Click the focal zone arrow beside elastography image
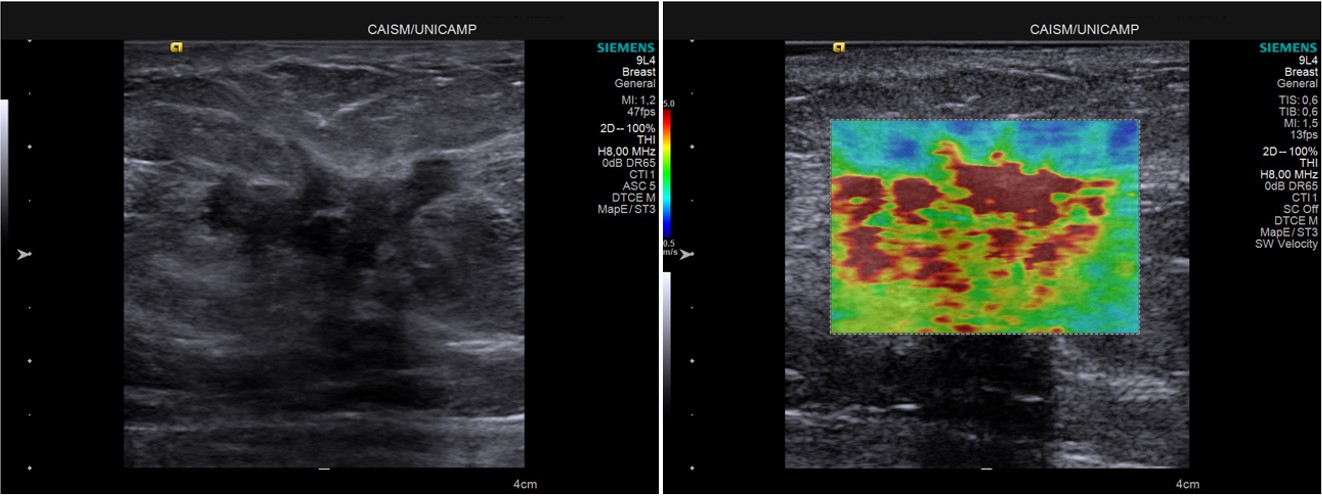This screenshot has height=496, width=1322. point(688,255)
